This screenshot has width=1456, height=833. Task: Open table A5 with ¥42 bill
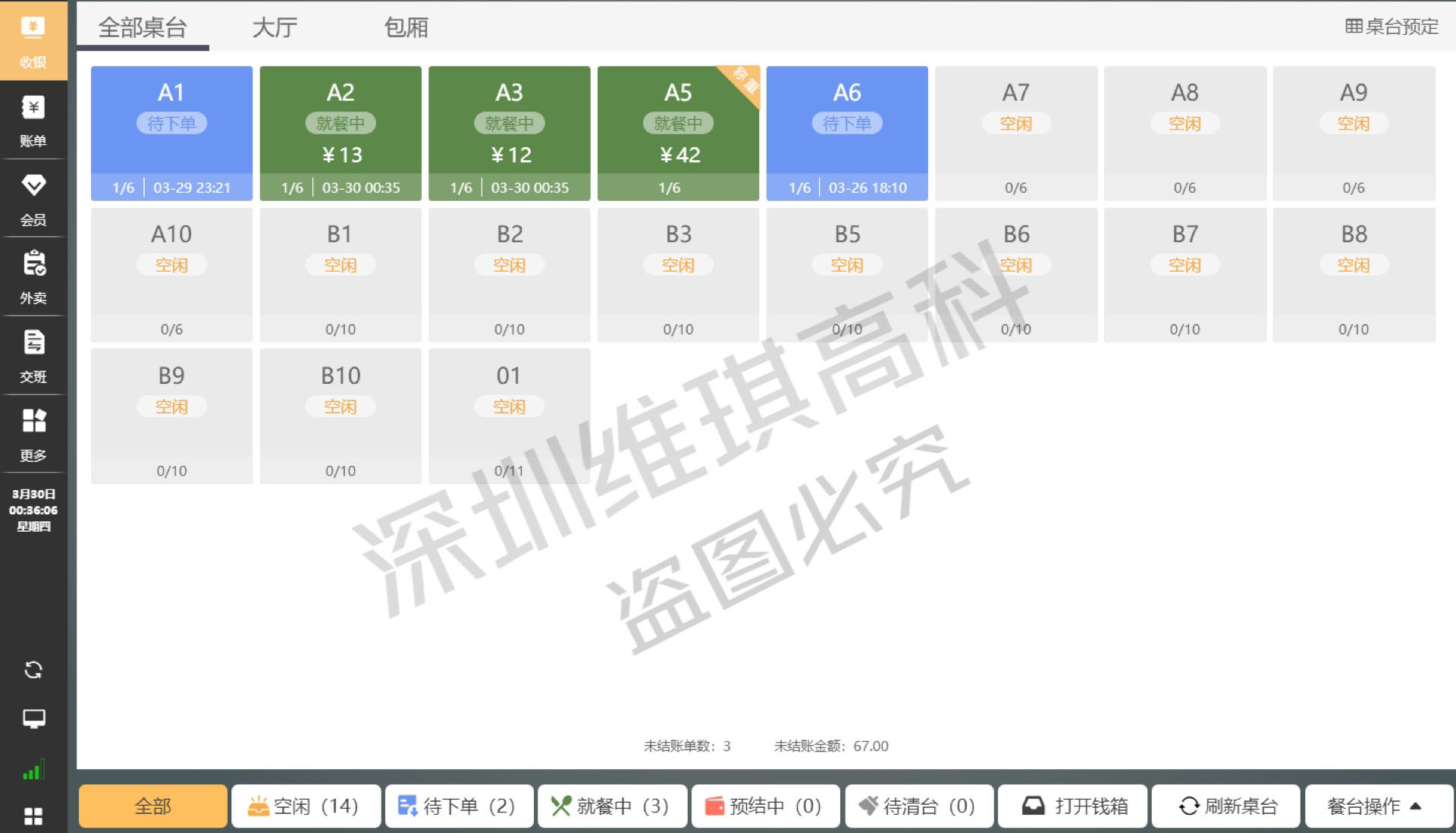(x=678, y=134)
